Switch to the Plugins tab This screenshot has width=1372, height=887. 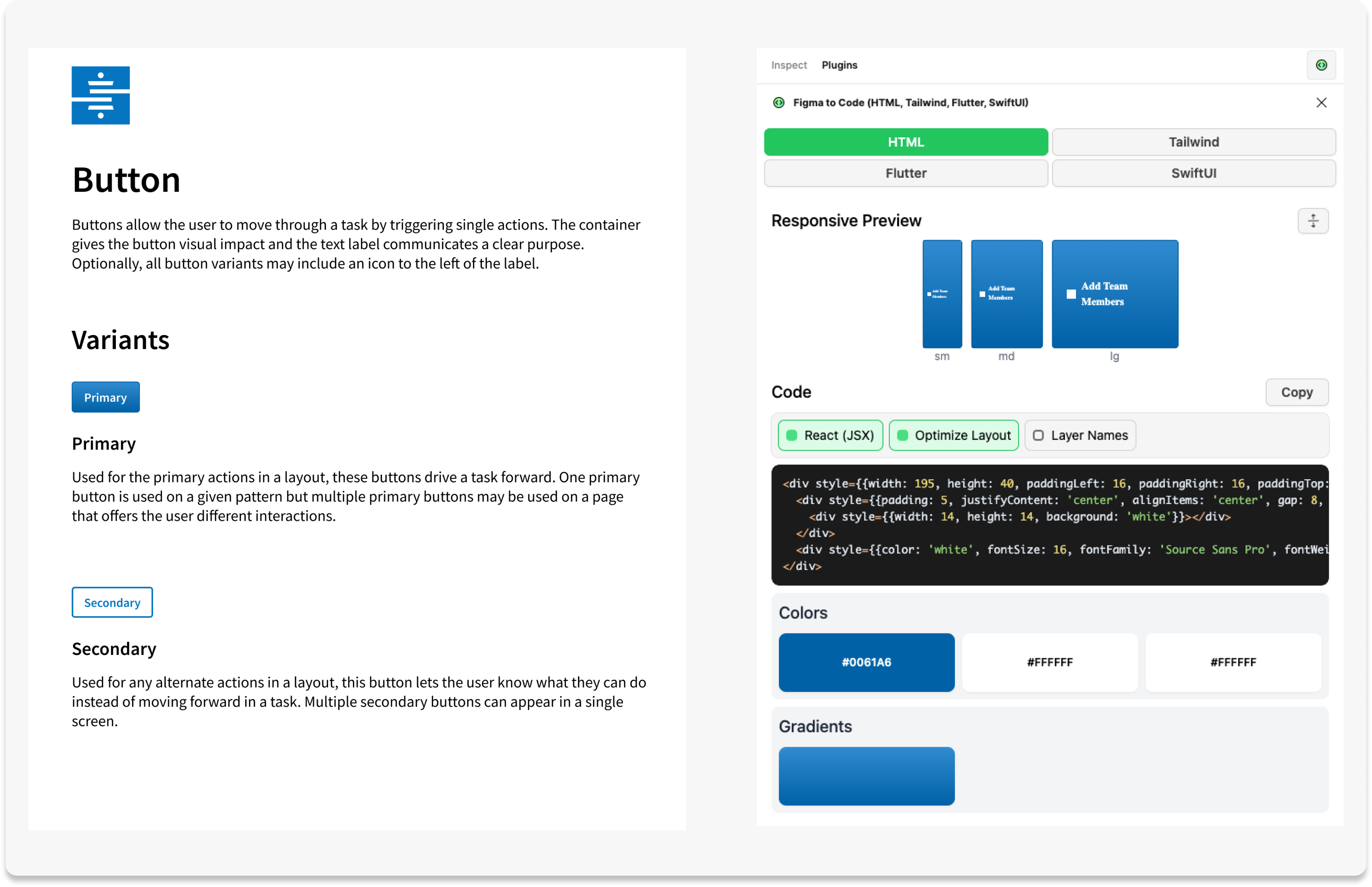(839, 65)
